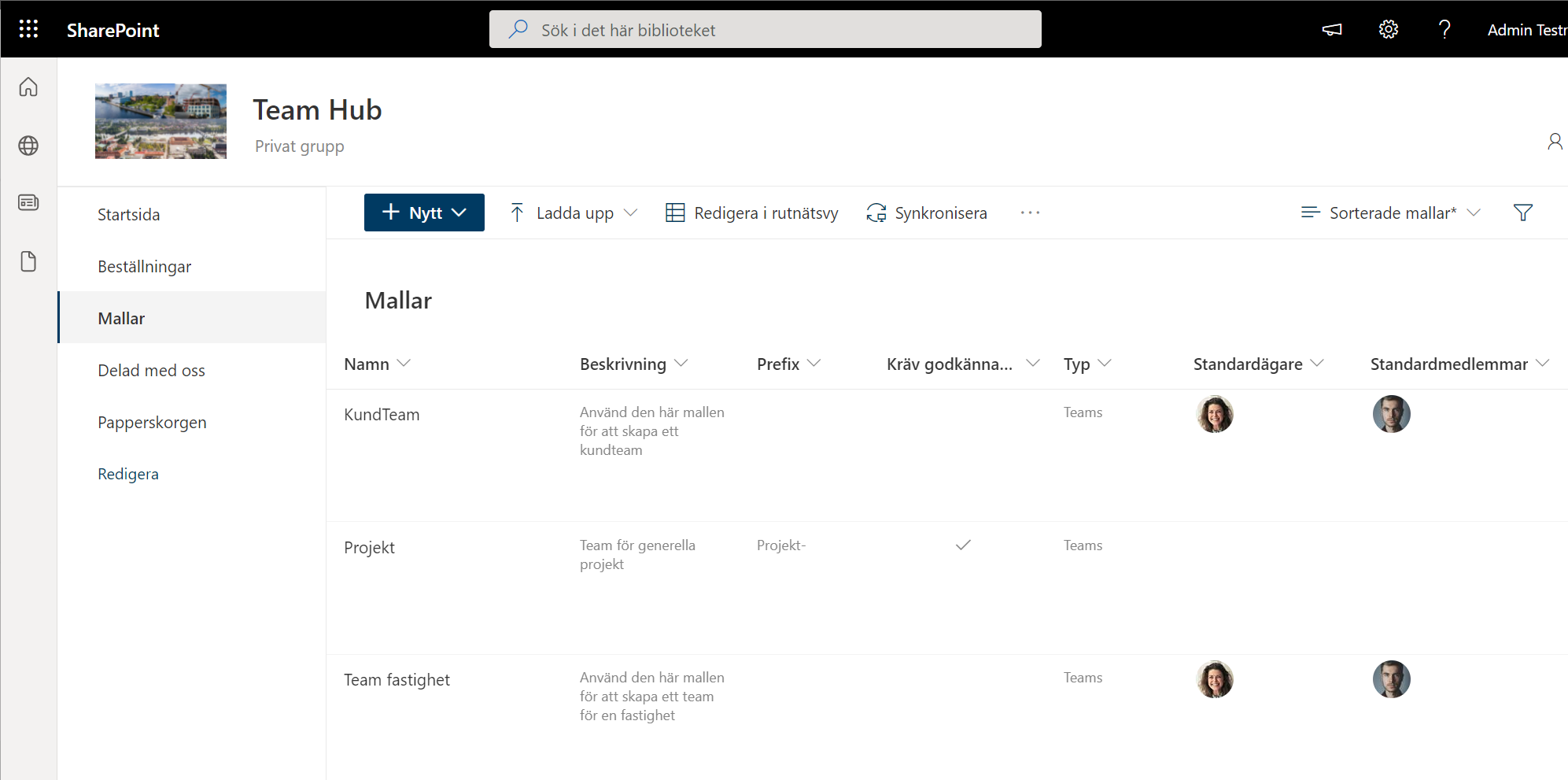Open the help question mark icon
The width and height of the screenshot is (1568, 780).
click(1444, 29)
